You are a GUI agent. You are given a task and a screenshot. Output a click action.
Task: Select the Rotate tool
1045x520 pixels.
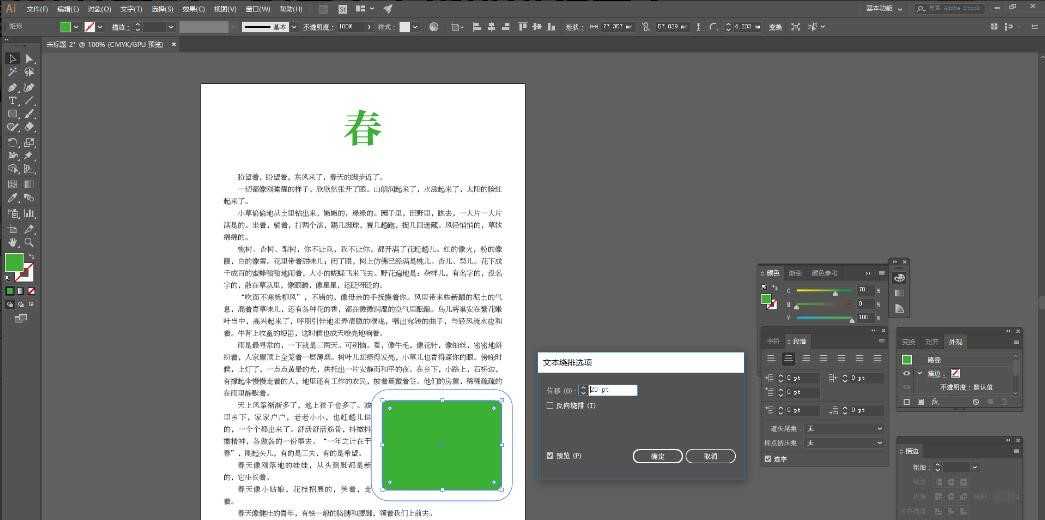point(12,142)
